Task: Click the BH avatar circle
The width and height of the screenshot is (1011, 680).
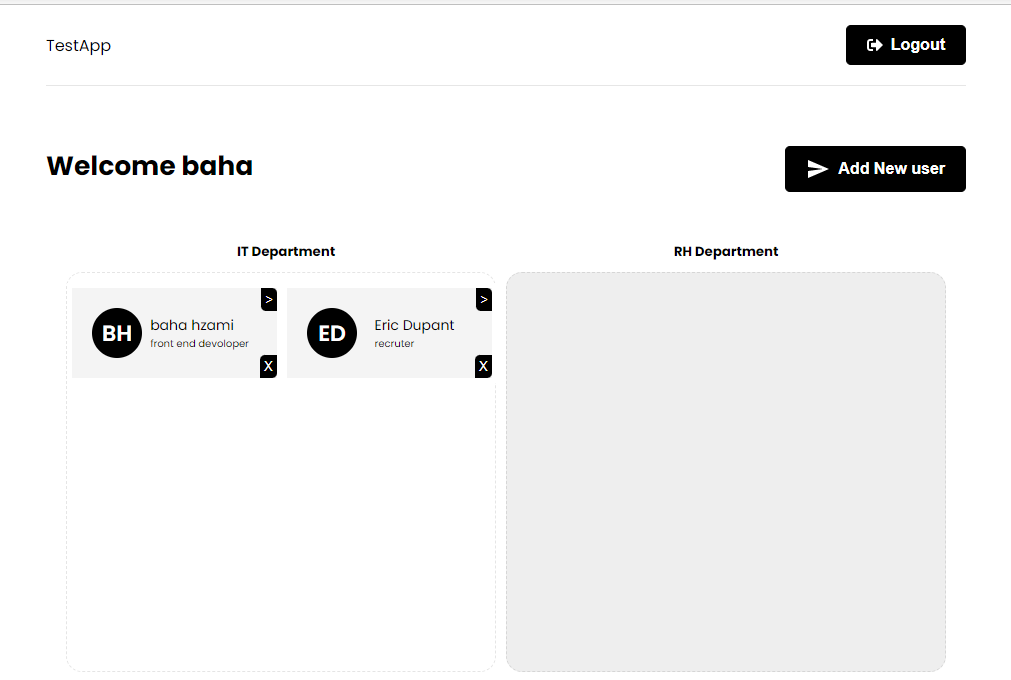Action: pos(117,332)
